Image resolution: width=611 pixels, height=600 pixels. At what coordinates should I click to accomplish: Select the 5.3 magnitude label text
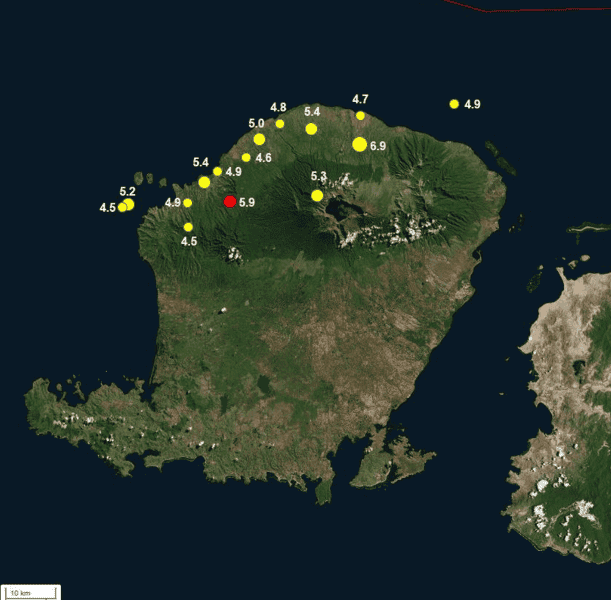click(x=318, y=176)
